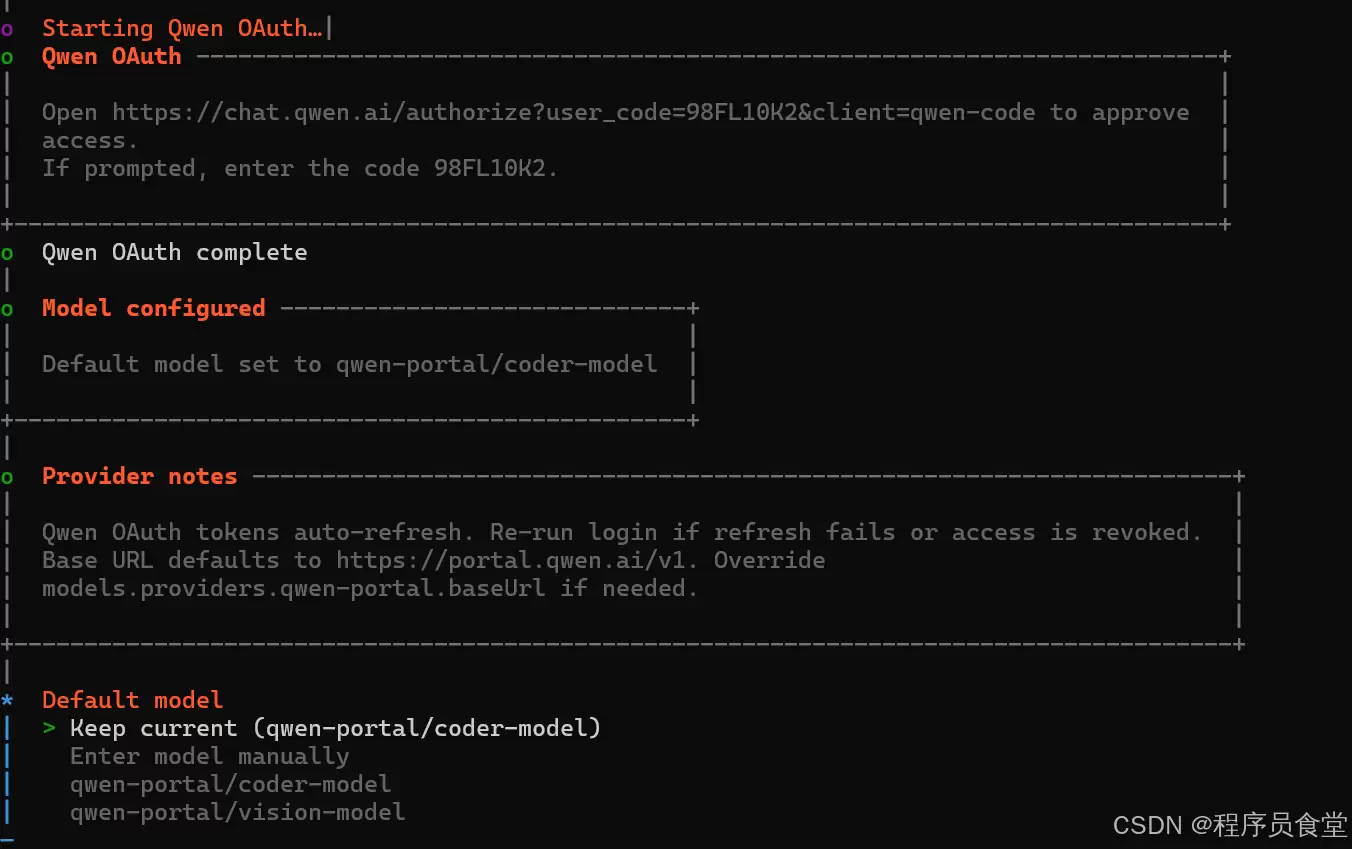Click the text cursor after Starting Qwen OAuth…
The width and height of the screenshot is (1352, 849).
pos(329,28)
